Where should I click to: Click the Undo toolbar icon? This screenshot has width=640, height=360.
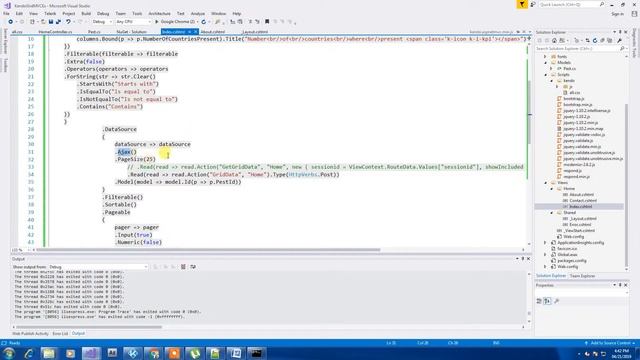coord(68,22)
